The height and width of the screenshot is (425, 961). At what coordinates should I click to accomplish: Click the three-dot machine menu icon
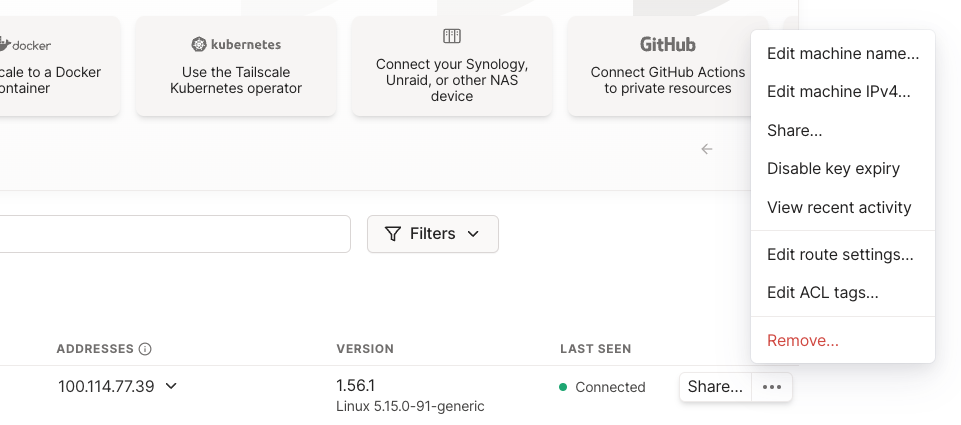(x=772, y=387)
